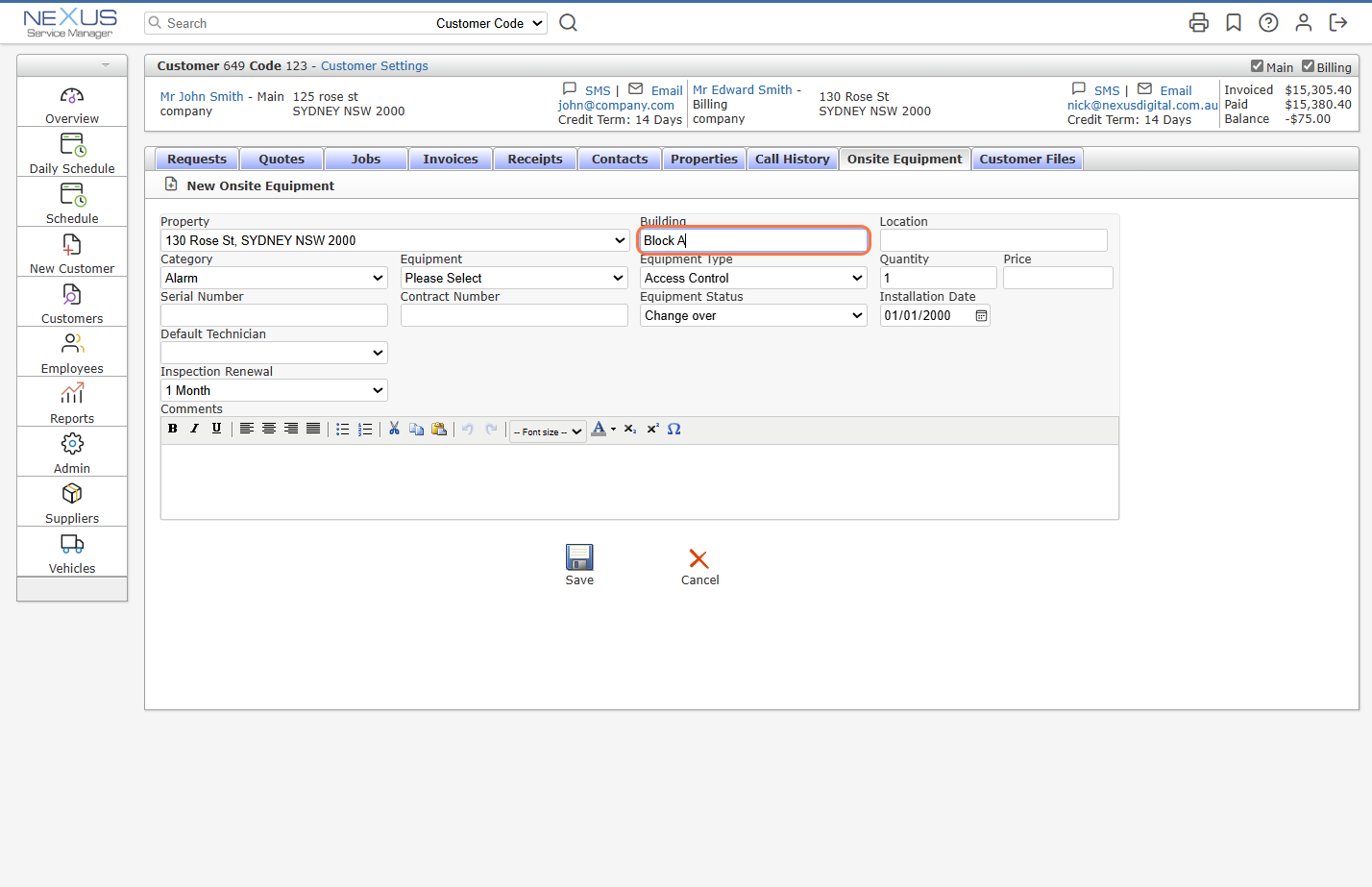Justify comment text
Screen dimensions: 1372x887
pyautogui.click(x=313, y=429)
